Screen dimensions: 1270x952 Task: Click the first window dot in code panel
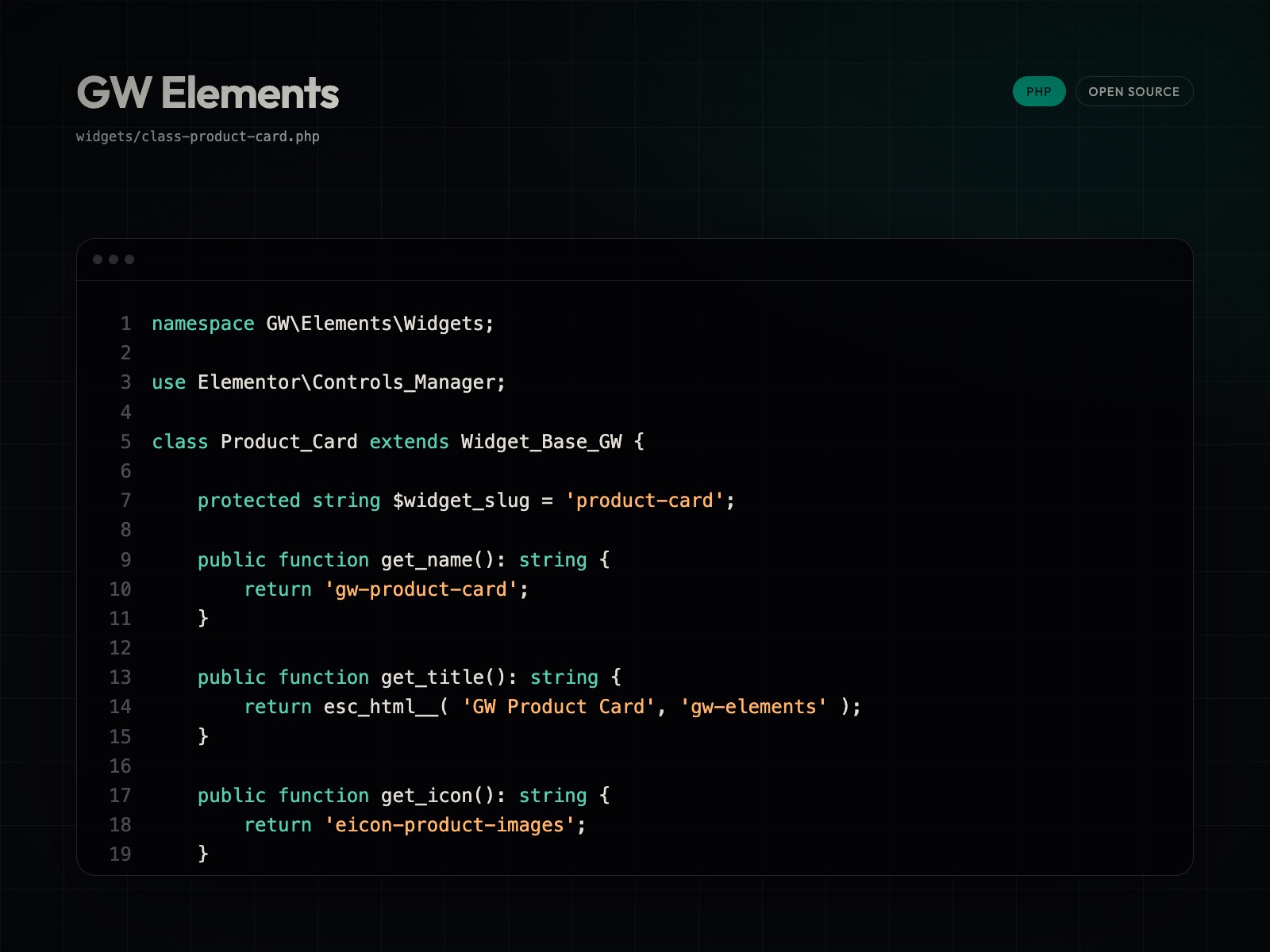98,259
